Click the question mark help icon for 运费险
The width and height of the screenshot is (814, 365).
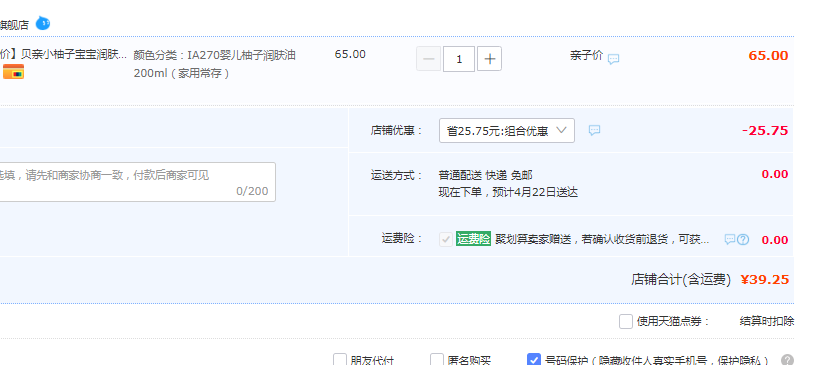pos(743,239)
